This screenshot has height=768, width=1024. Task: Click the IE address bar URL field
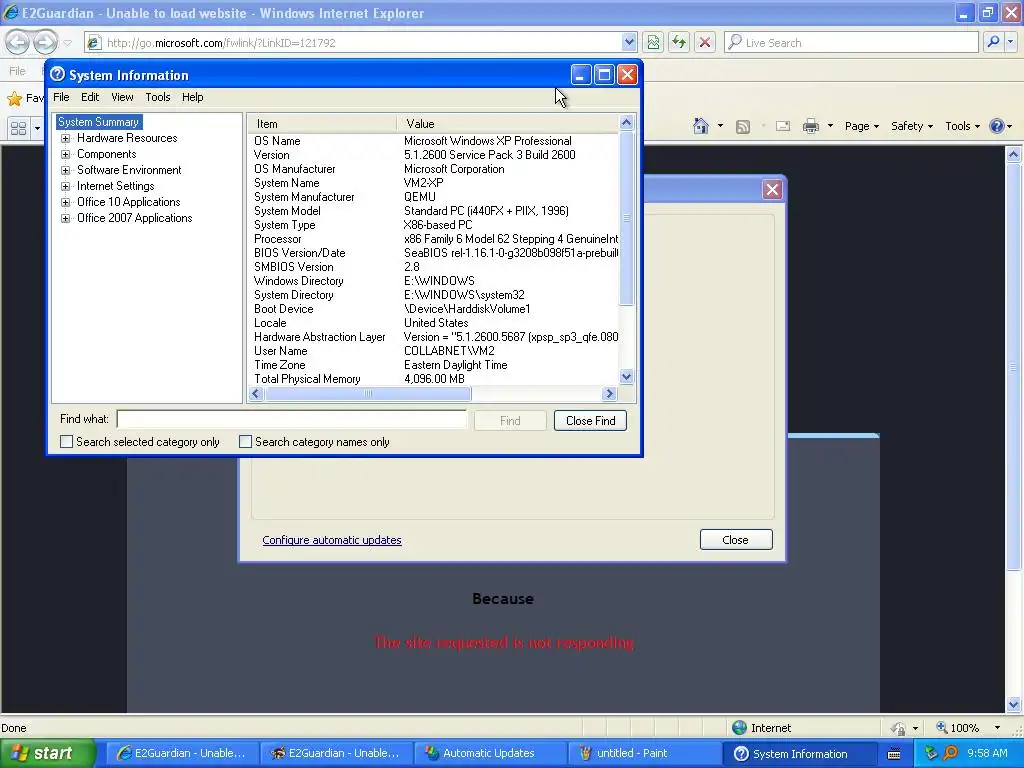[362, 42]
